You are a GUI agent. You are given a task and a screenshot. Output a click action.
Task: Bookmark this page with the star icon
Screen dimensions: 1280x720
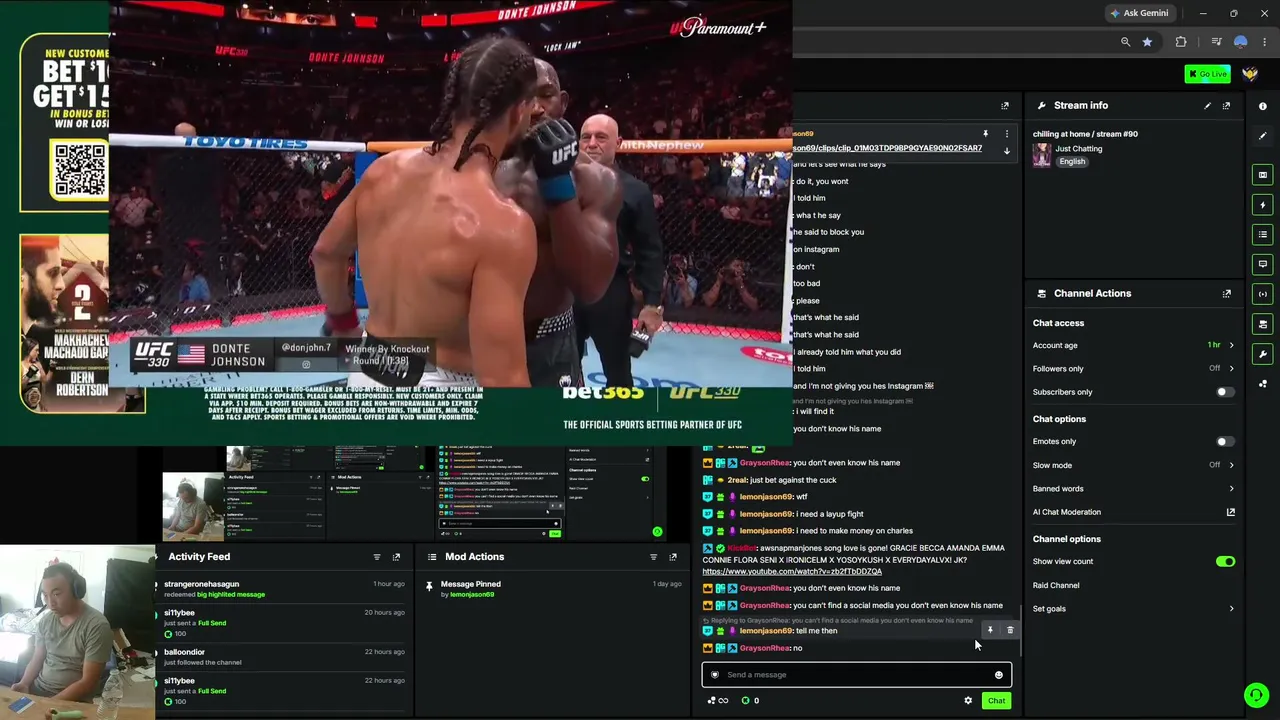tap(1147, 42)
